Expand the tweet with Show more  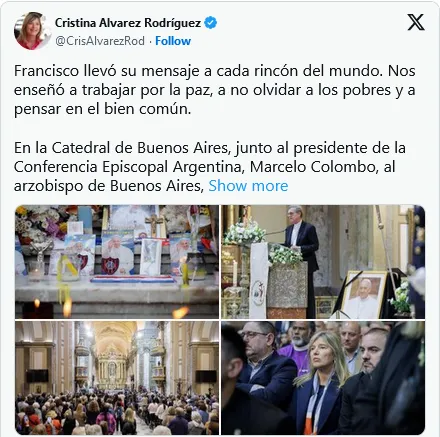click(x=248, y=186)
